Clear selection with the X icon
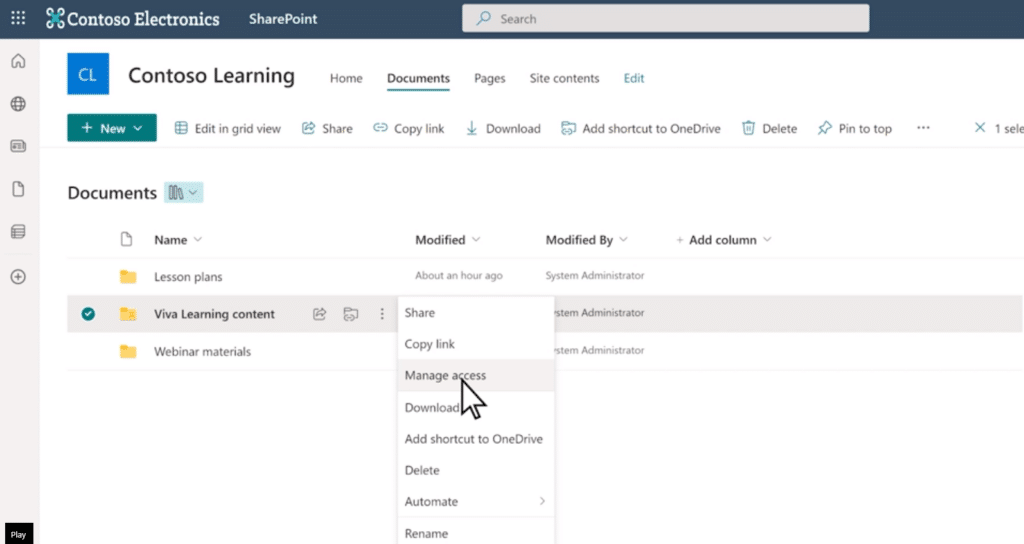Image resolution: width=1024 pixels, height=544 pixels. (x=980, y=128)
